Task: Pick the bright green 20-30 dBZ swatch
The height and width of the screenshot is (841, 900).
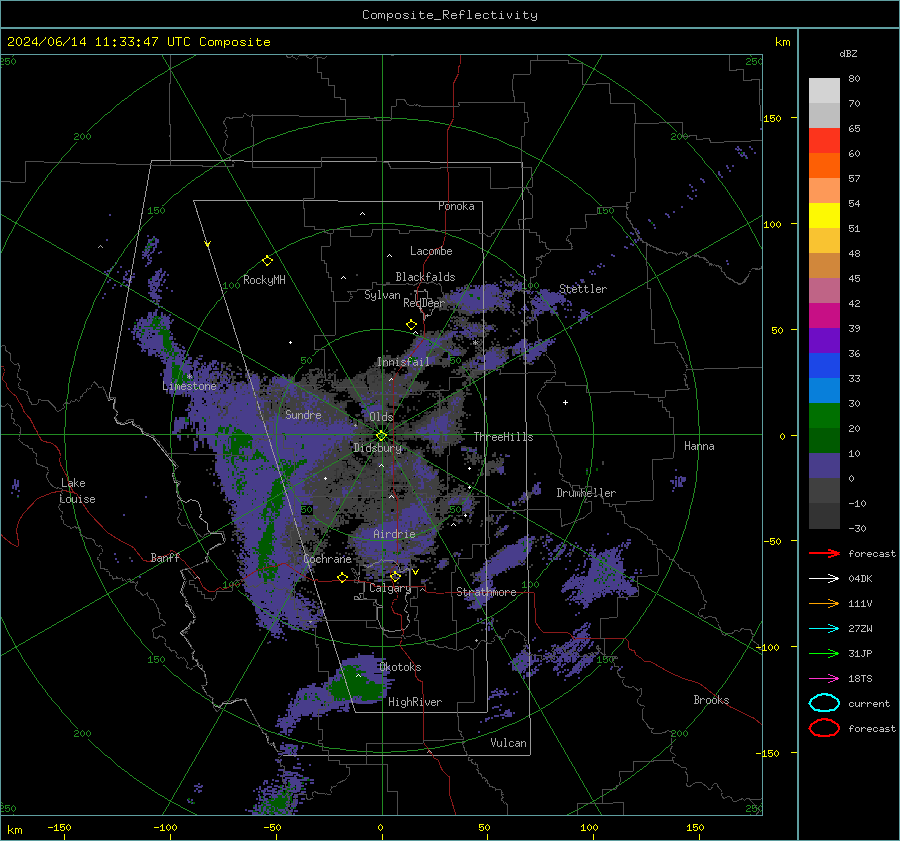Action: pos(824,416)
